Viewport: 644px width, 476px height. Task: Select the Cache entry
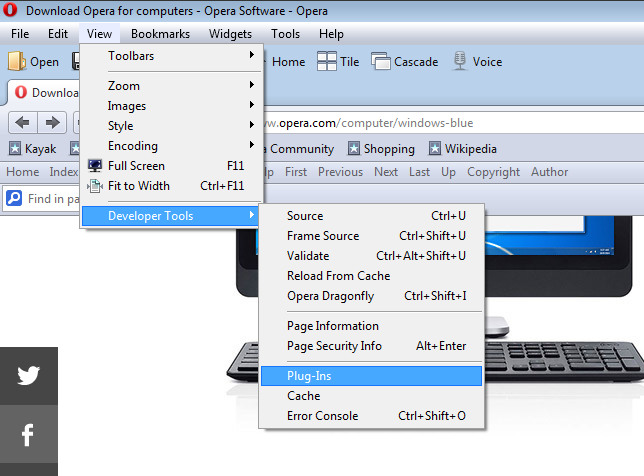[371, 396]
